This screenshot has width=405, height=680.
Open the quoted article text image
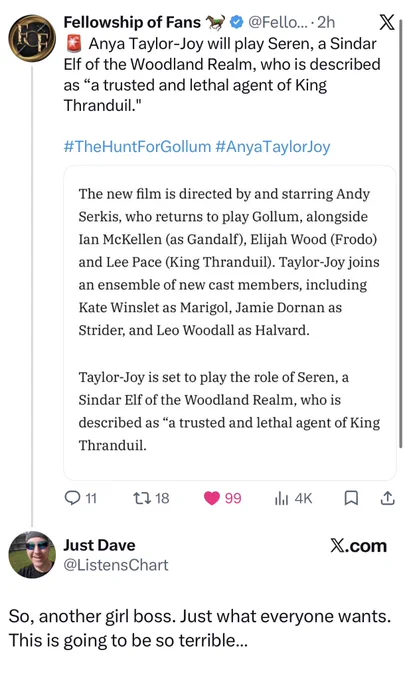[x=230, y=323]
